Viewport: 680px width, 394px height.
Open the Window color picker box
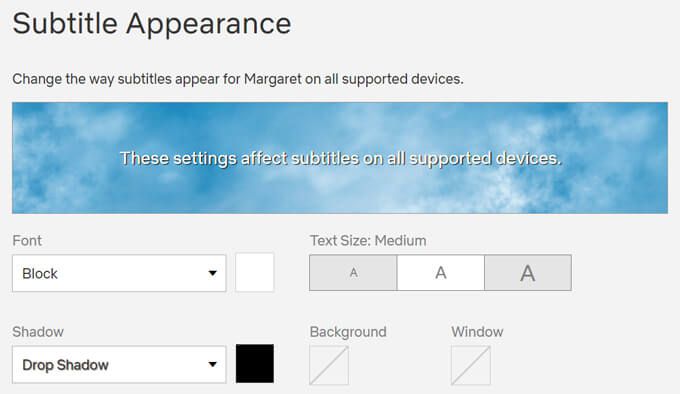tap(471, 365)
